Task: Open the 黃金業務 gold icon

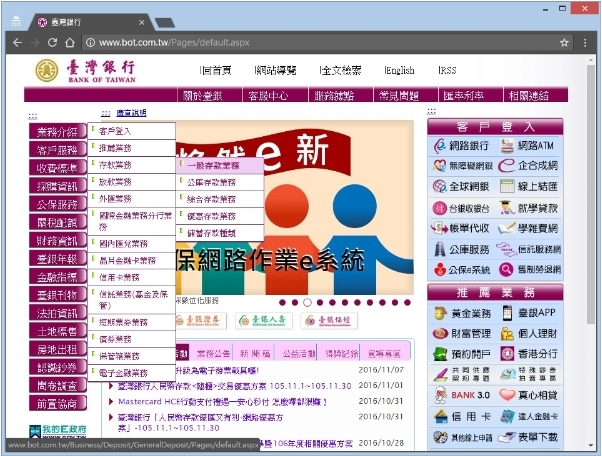Action: click(440, 313)
